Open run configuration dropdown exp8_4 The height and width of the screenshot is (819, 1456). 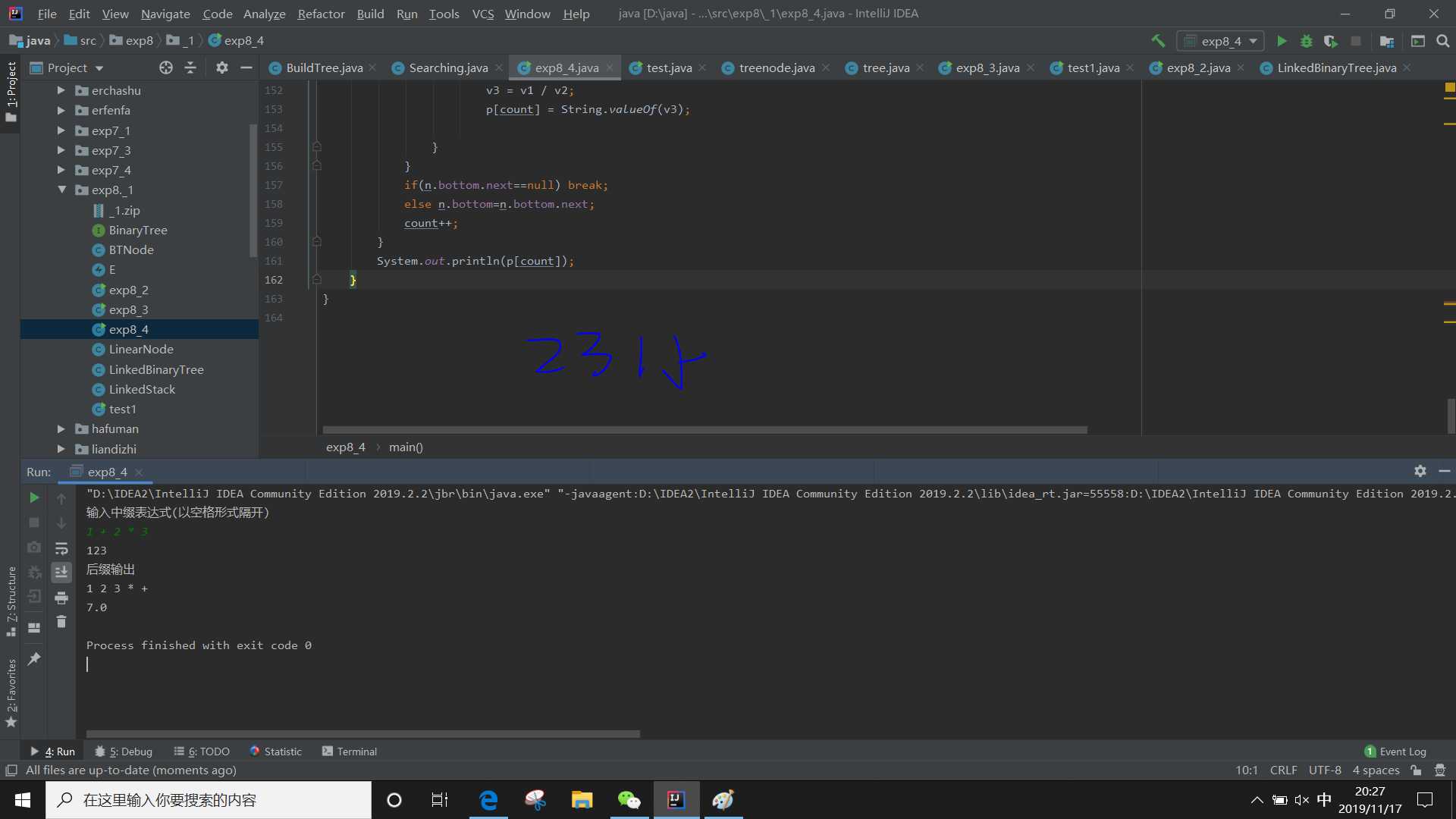point(1220,41)
